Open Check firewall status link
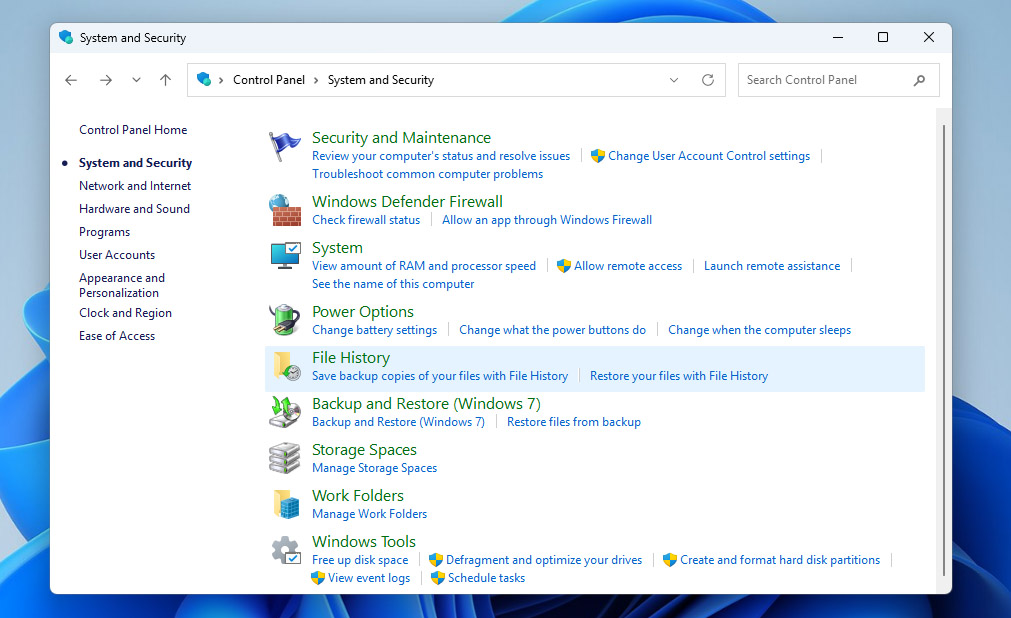 (366, 220)
